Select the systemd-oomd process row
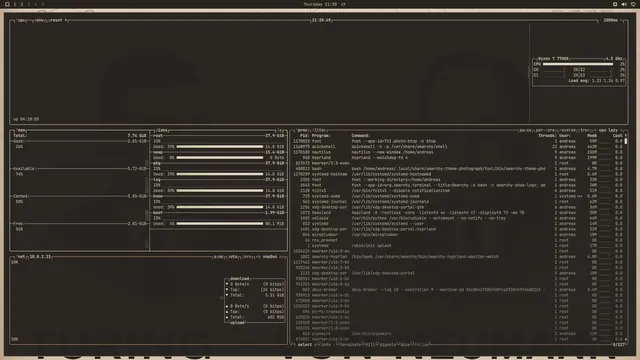This screenshot has height=360, width=640. point(458,196)
